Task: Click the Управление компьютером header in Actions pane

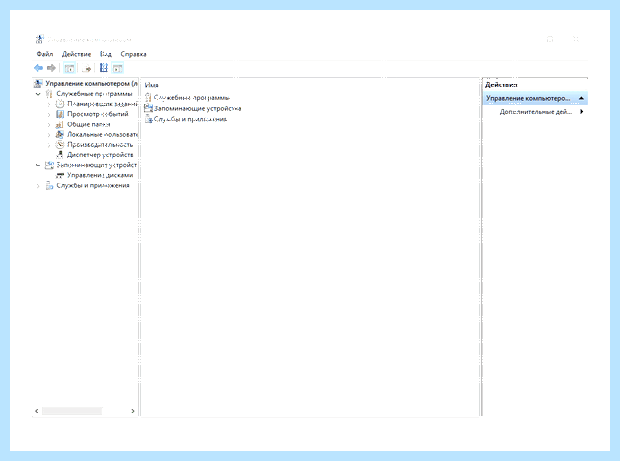Action: (535, 98)
